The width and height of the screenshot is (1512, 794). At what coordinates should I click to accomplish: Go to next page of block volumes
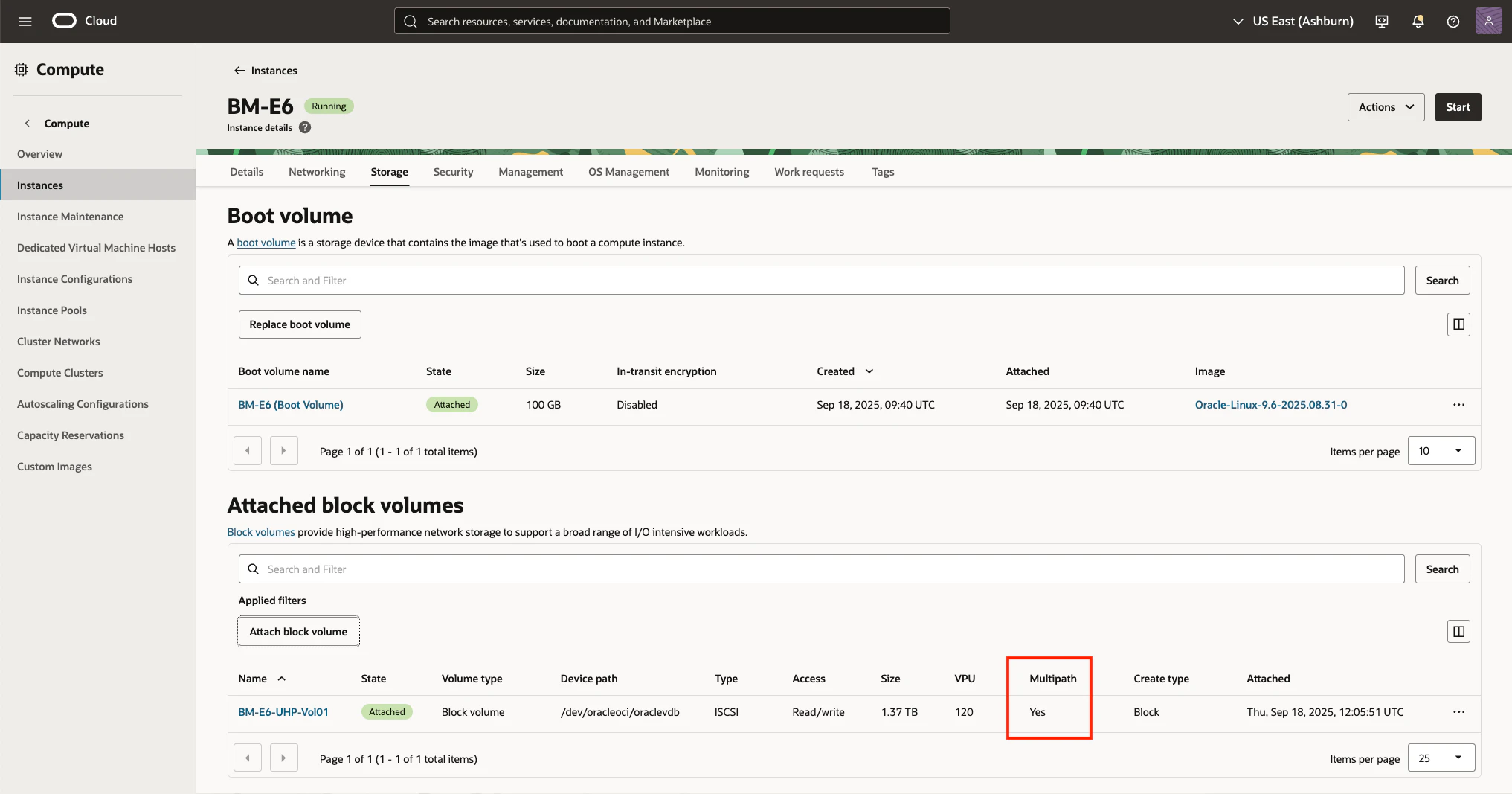283,758
